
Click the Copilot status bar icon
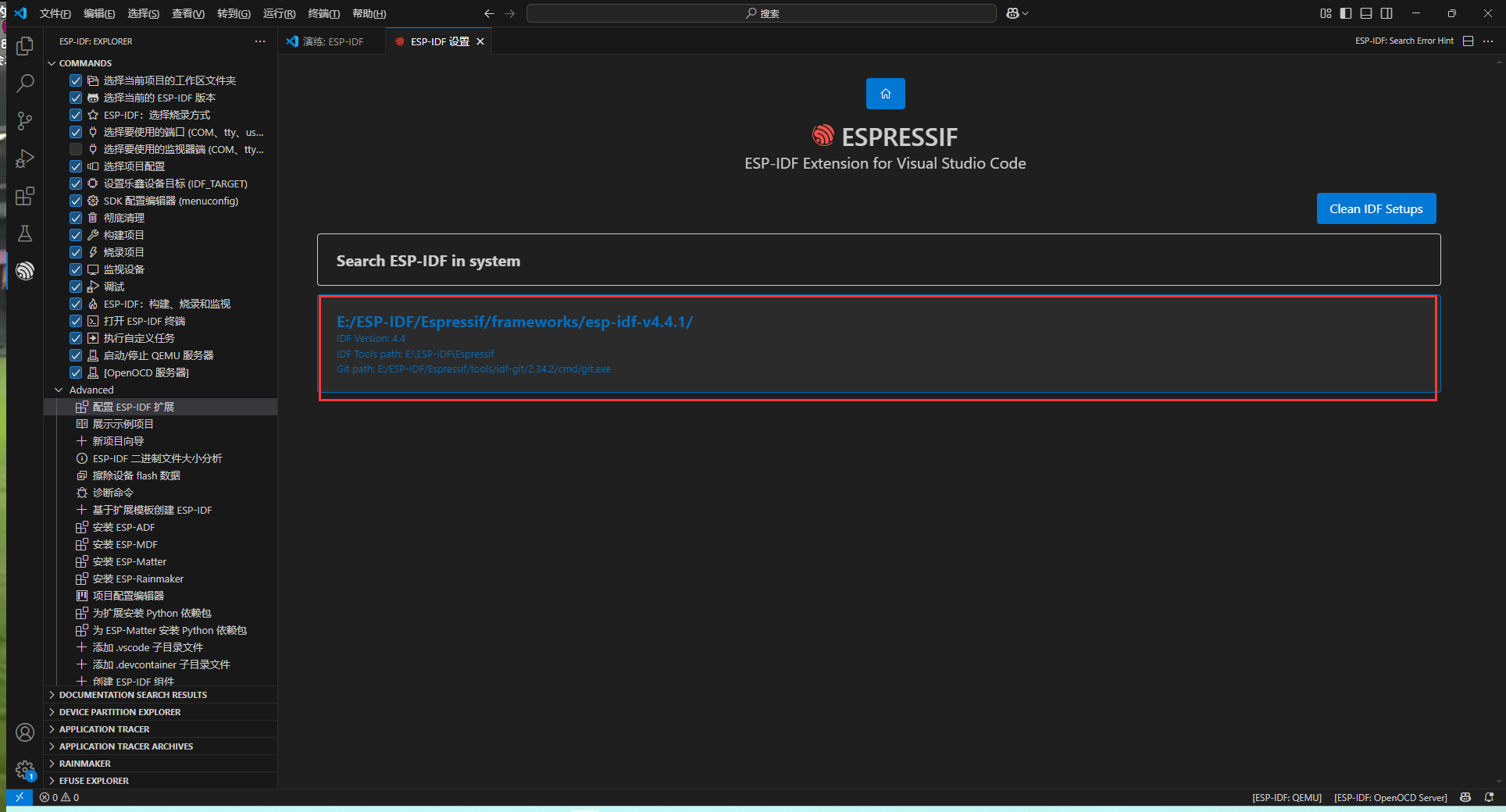(1465, 797)
